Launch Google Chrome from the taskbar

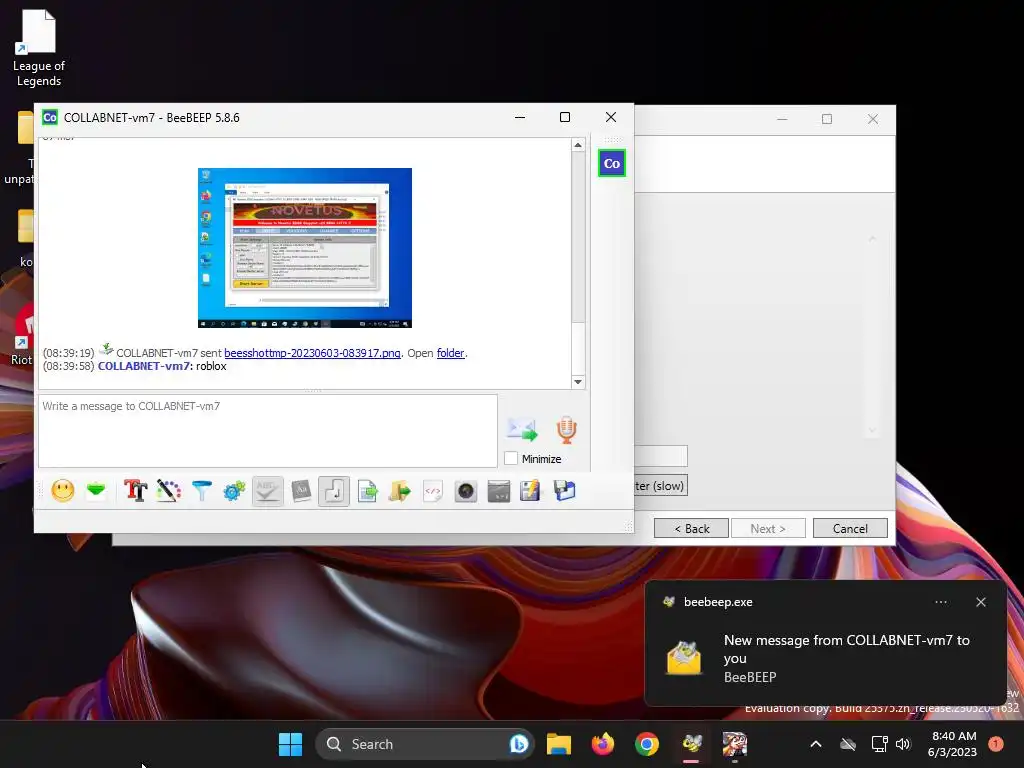click(x=647, y=744)
